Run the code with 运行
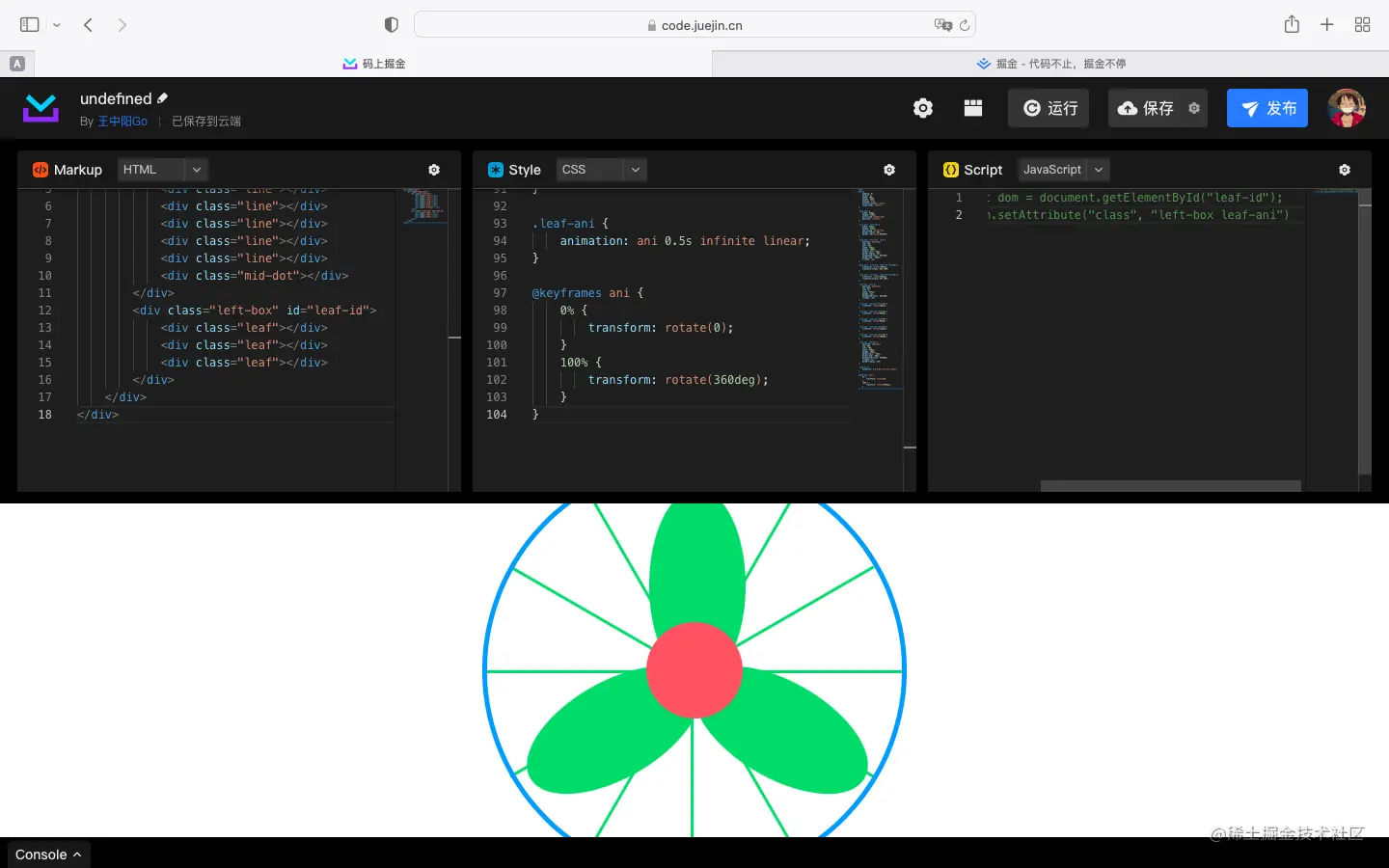1389x868 pixels. pyautogui.click(x=1049, y=108)
